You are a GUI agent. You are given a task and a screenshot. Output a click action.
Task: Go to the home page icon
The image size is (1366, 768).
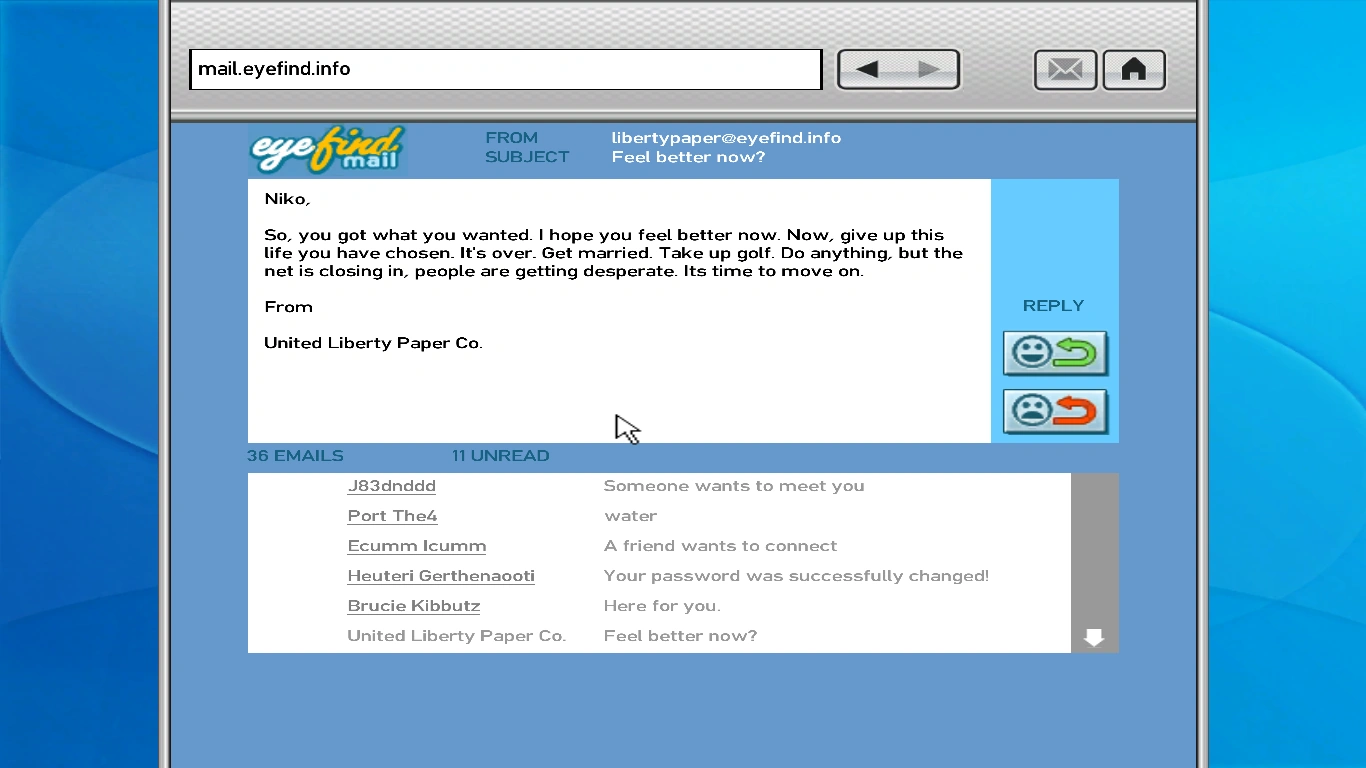(1133, 70)
